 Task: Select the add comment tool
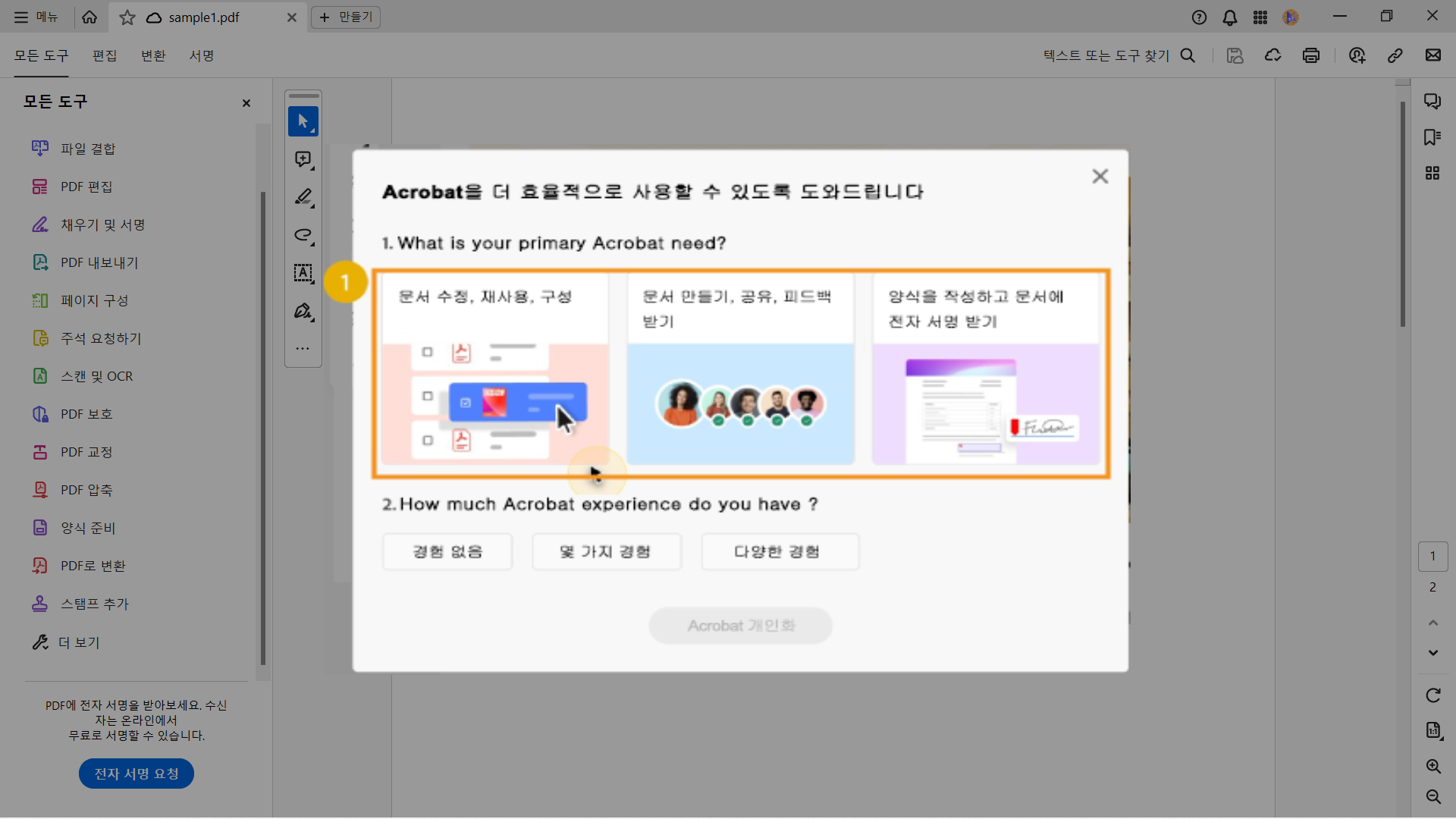pyautogui.click(x=303, y=159)
